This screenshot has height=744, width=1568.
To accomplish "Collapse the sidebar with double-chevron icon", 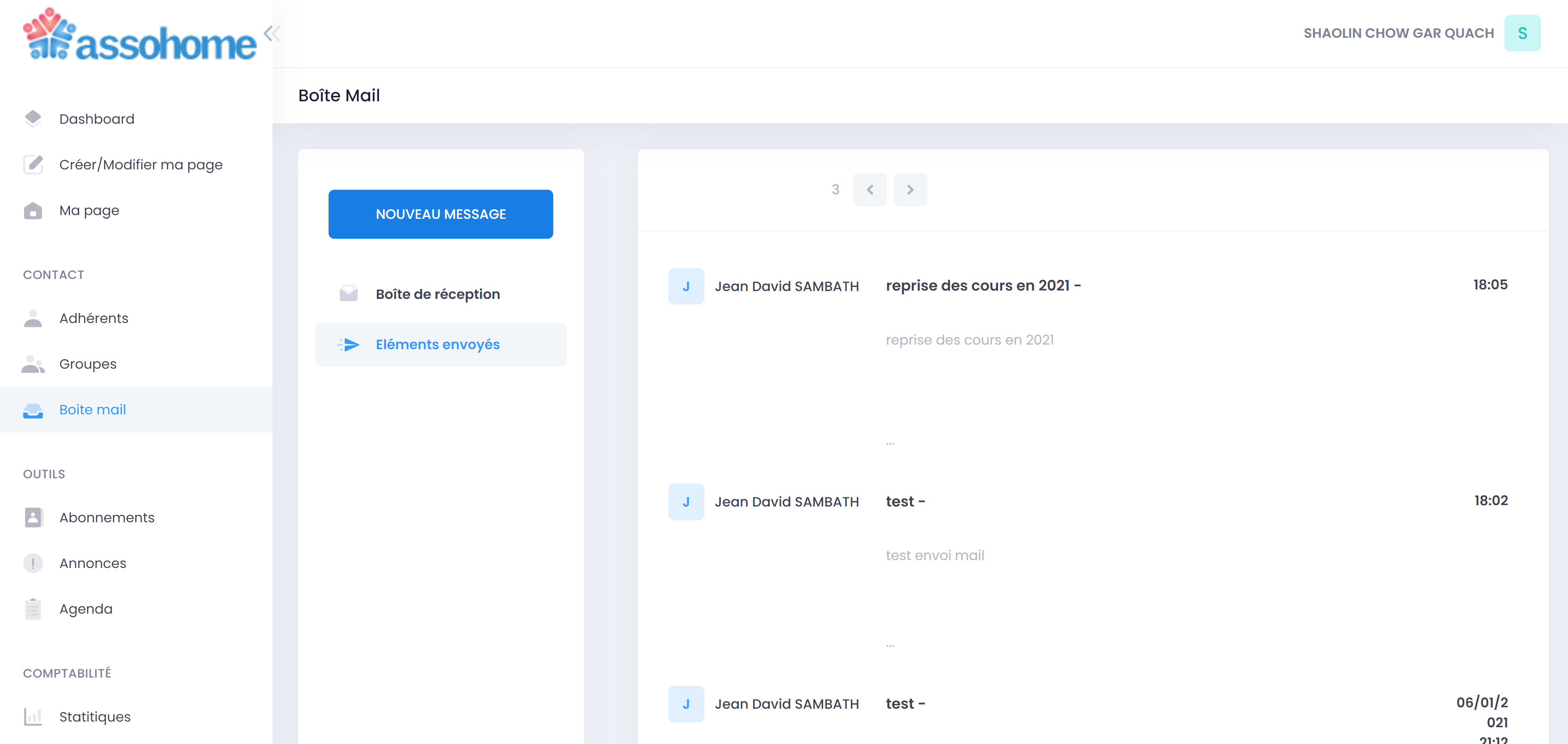I will (272, 34).
